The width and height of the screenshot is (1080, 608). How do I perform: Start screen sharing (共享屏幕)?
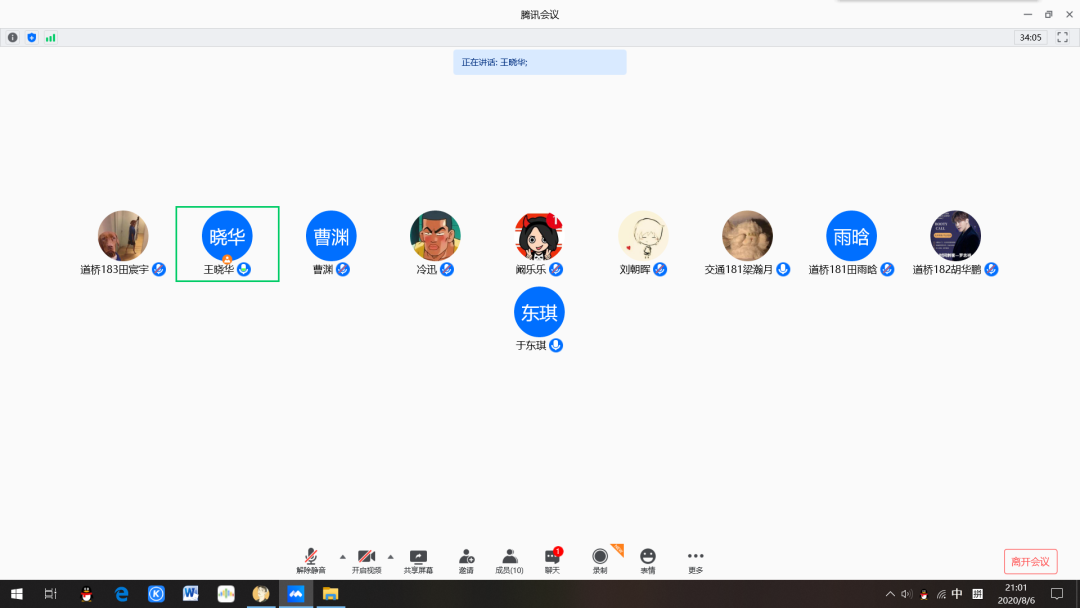tap(418, 560)
